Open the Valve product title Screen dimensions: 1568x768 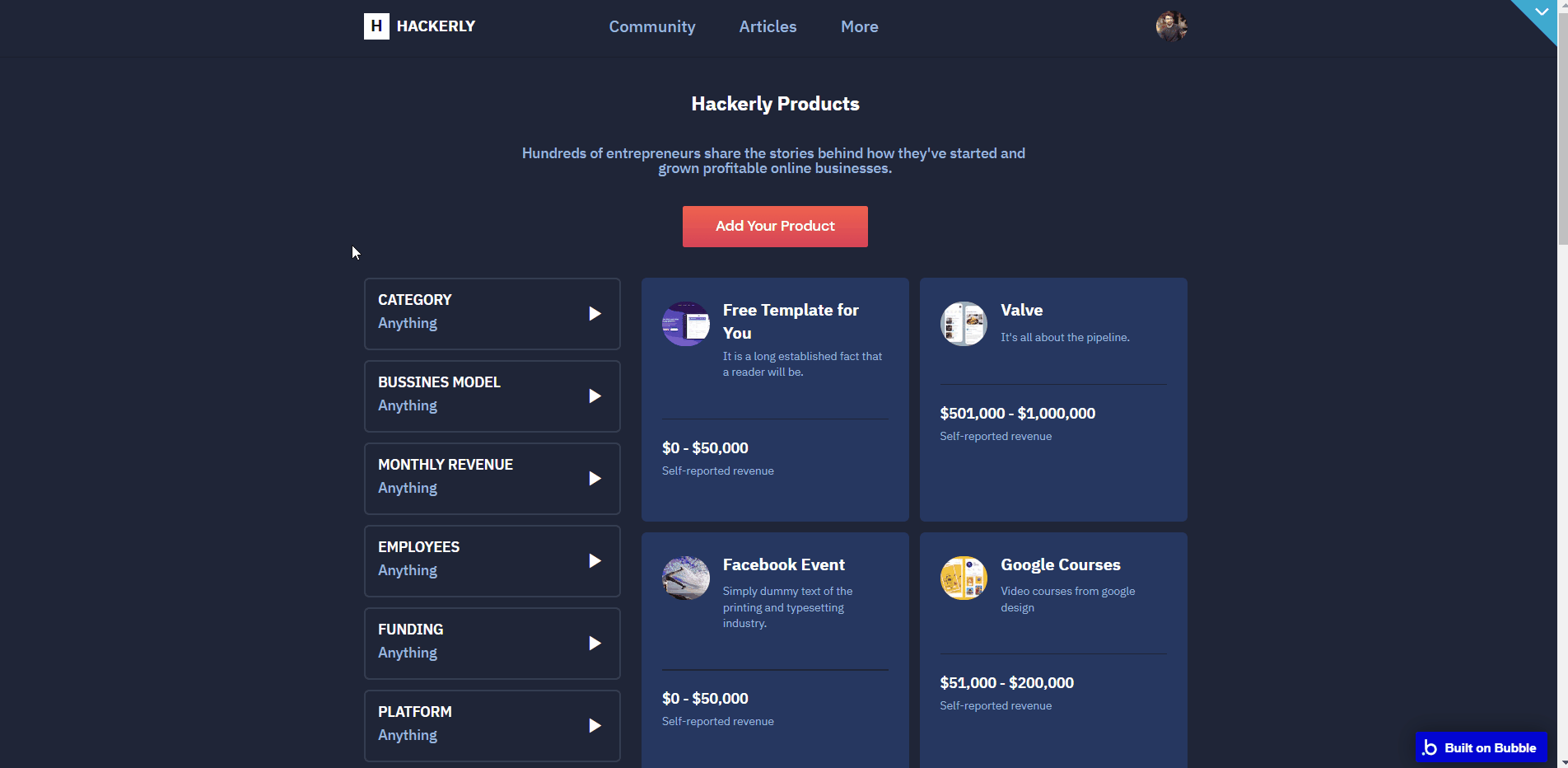pyautogui.click(x=1022, y=310)
